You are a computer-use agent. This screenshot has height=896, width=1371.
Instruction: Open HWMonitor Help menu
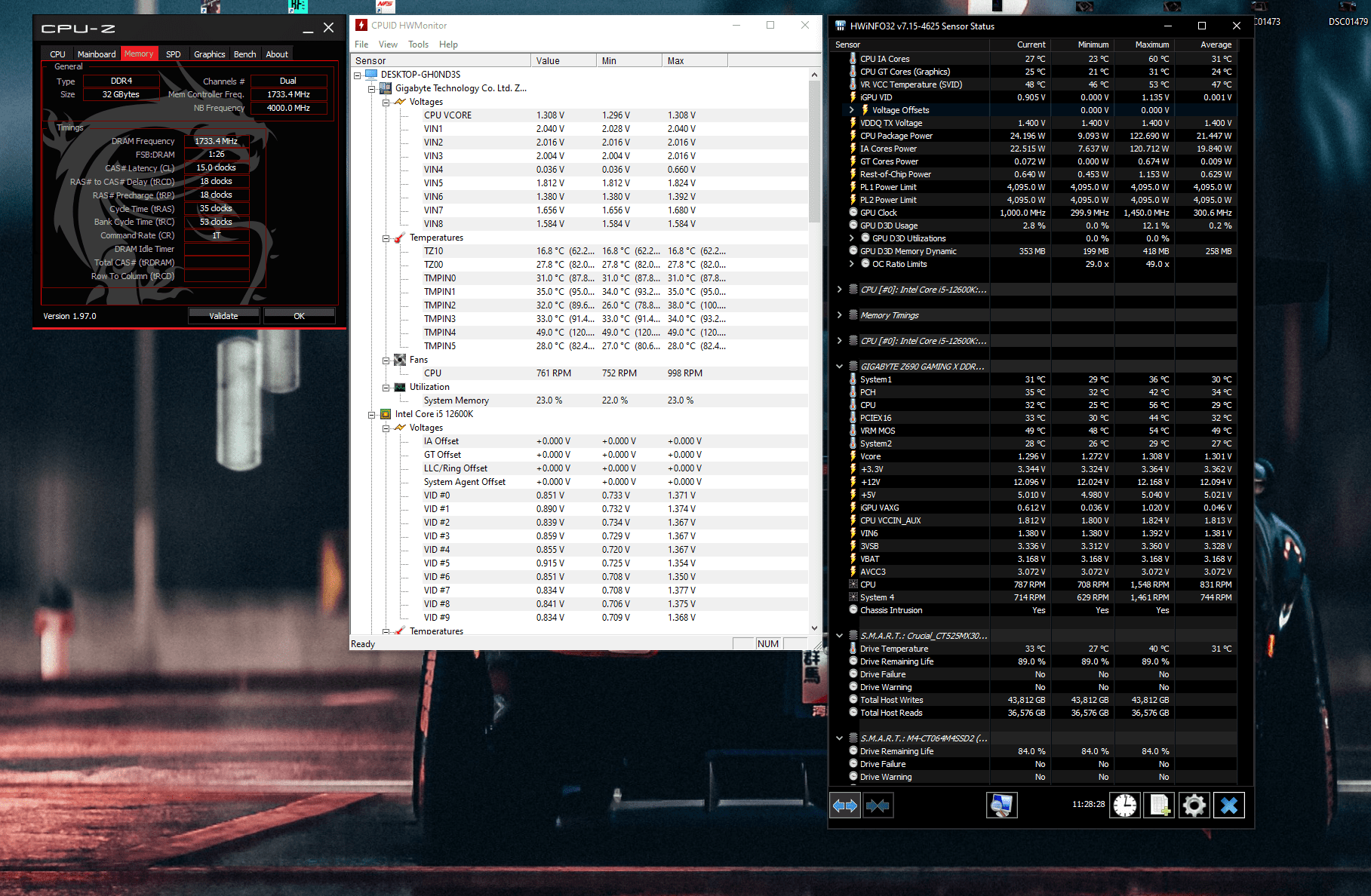(x=448, y=44)
